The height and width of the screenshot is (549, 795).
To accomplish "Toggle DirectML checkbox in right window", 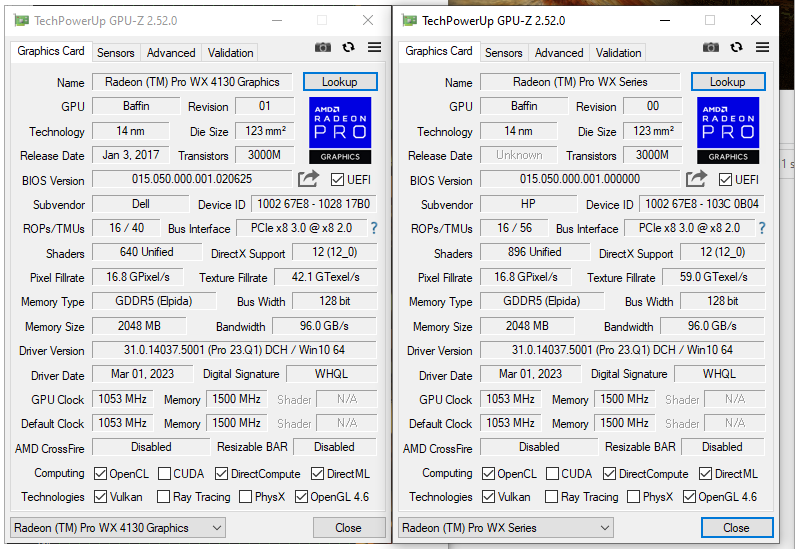I will point(705,473).
